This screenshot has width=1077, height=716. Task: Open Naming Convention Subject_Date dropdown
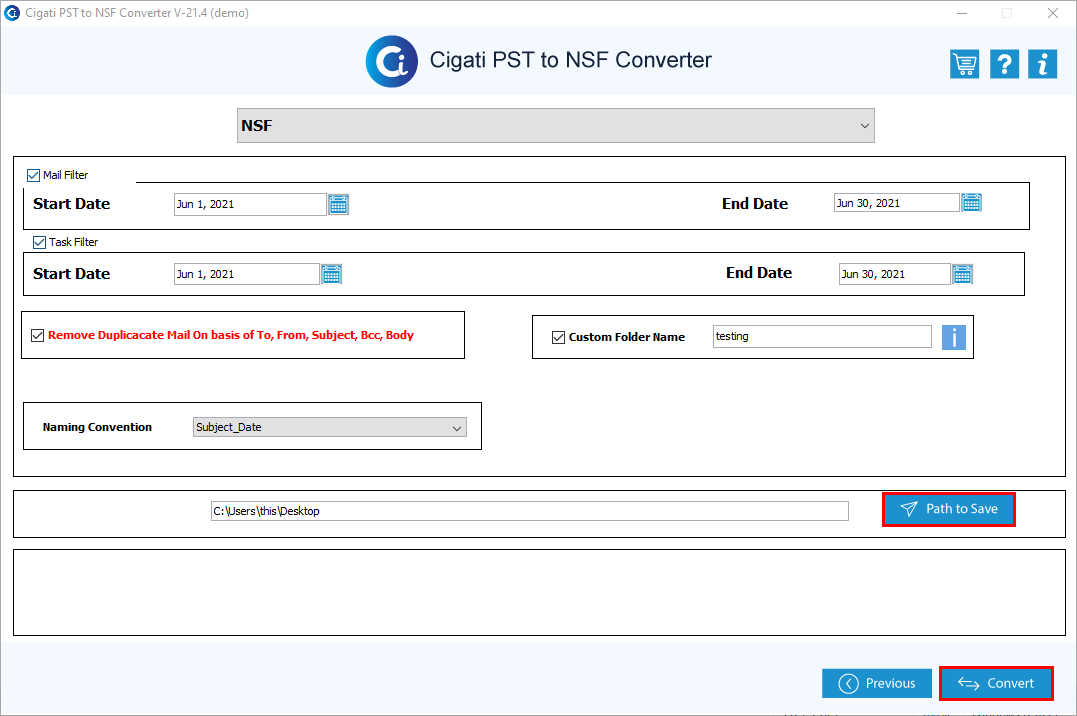click(x=330, y=427)
